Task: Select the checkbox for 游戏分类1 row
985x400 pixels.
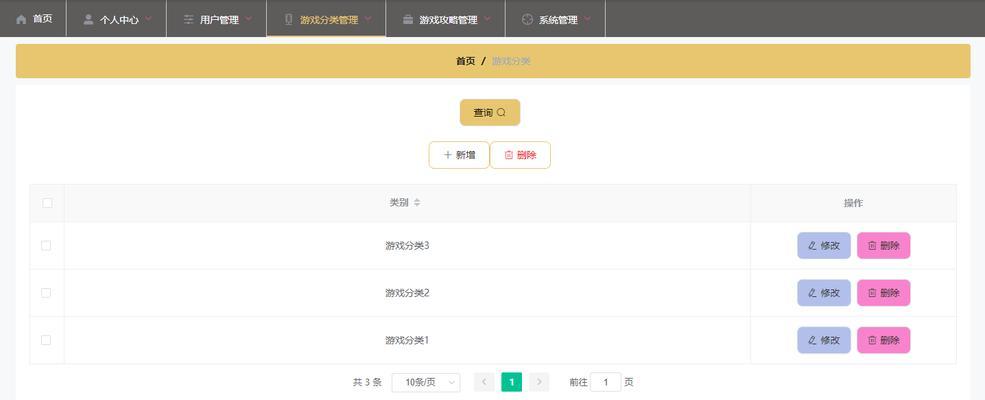Action: (x=46, y=340)
